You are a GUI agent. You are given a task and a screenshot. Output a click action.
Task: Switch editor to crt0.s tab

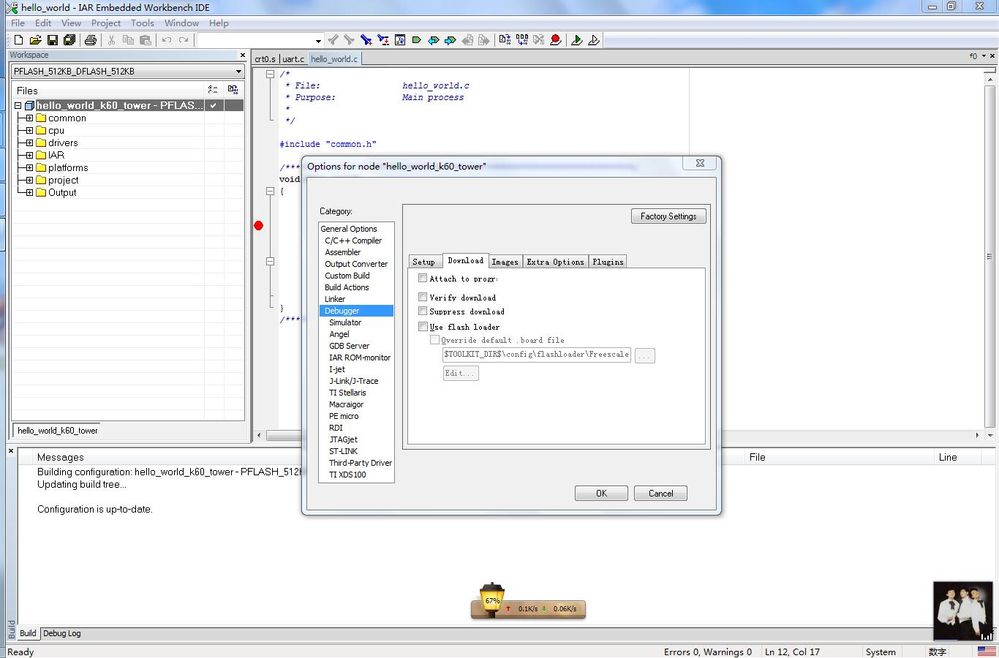[265, 59]
